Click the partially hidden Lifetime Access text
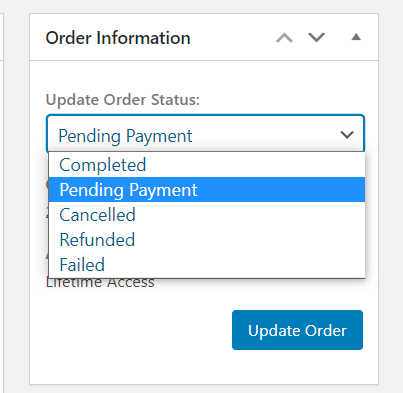Image resolution: width=403 pixels, height=393 pixels. pos(100,283)
